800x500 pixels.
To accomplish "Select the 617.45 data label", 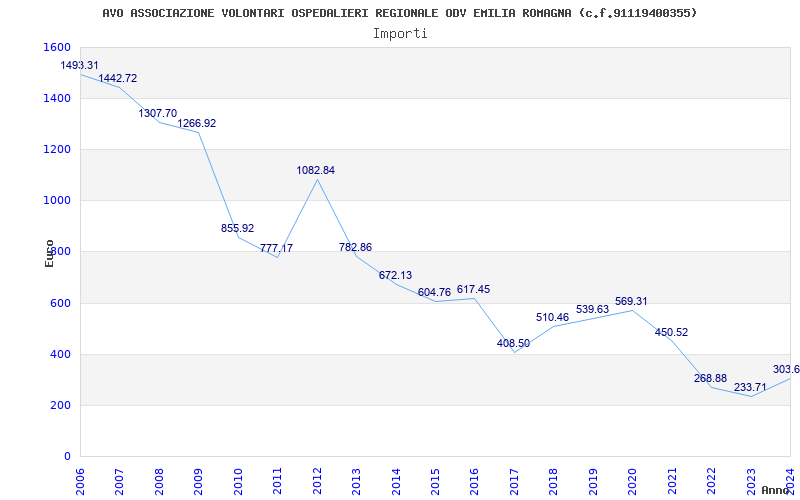I will (x=473, y=289).
